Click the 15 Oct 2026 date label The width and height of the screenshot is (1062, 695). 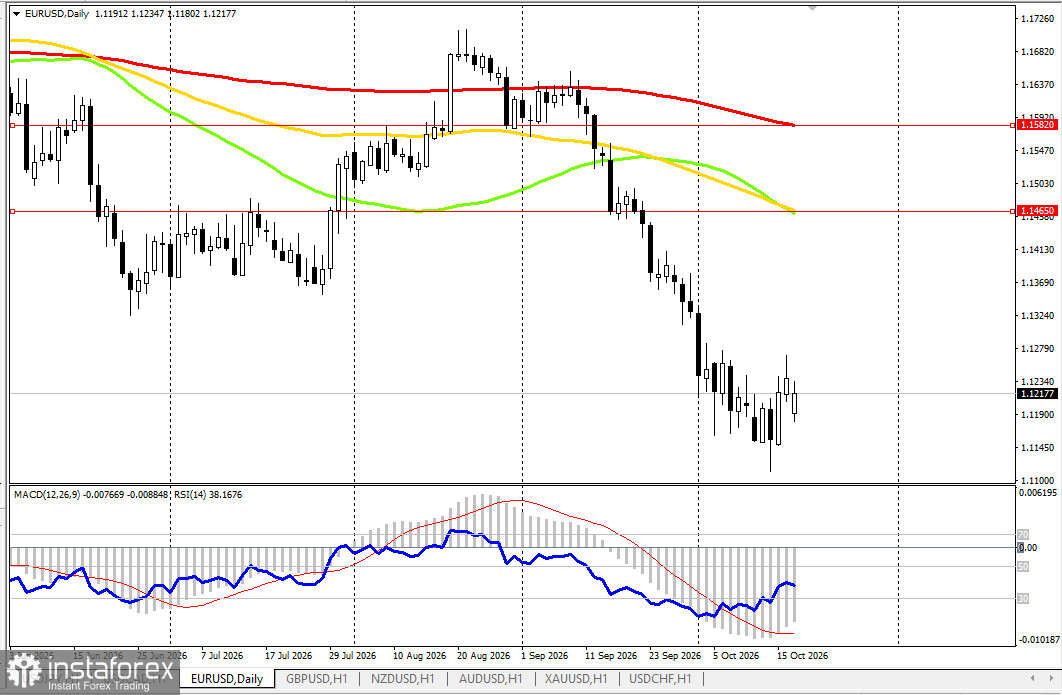click(x=803, y=656)
